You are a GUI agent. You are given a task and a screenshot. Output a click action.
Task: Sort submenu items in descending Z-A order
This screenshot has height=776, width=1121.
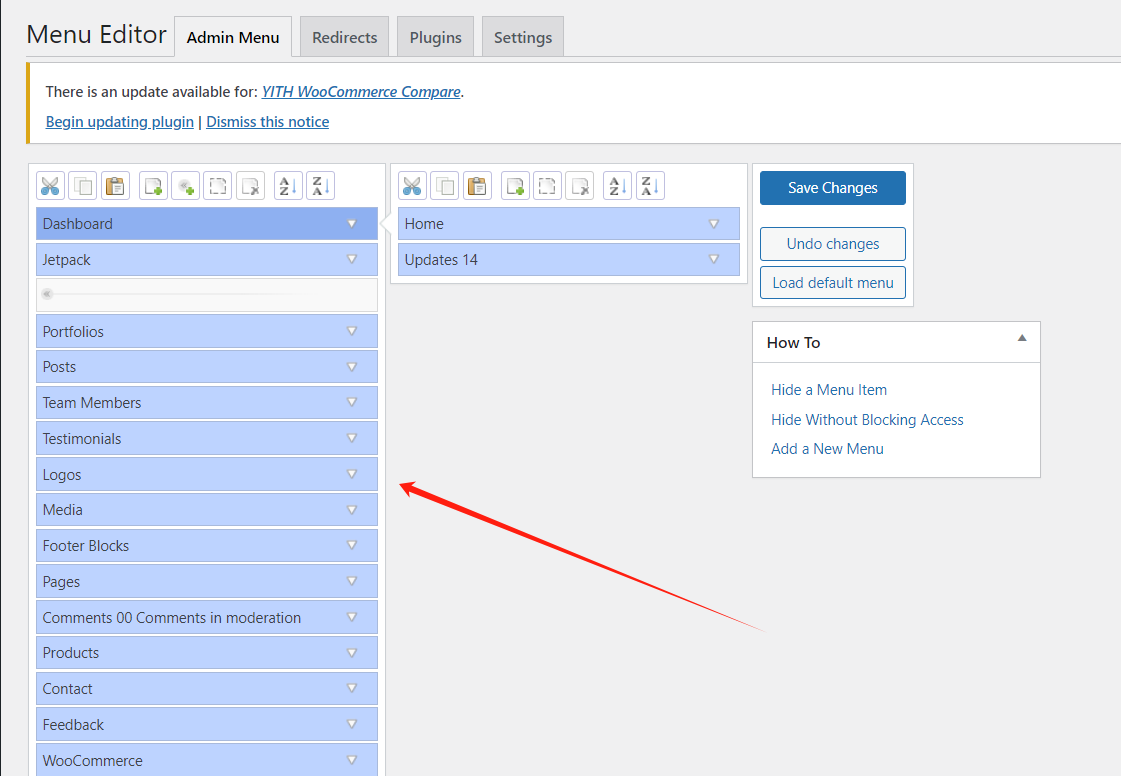tap(650, 186)
